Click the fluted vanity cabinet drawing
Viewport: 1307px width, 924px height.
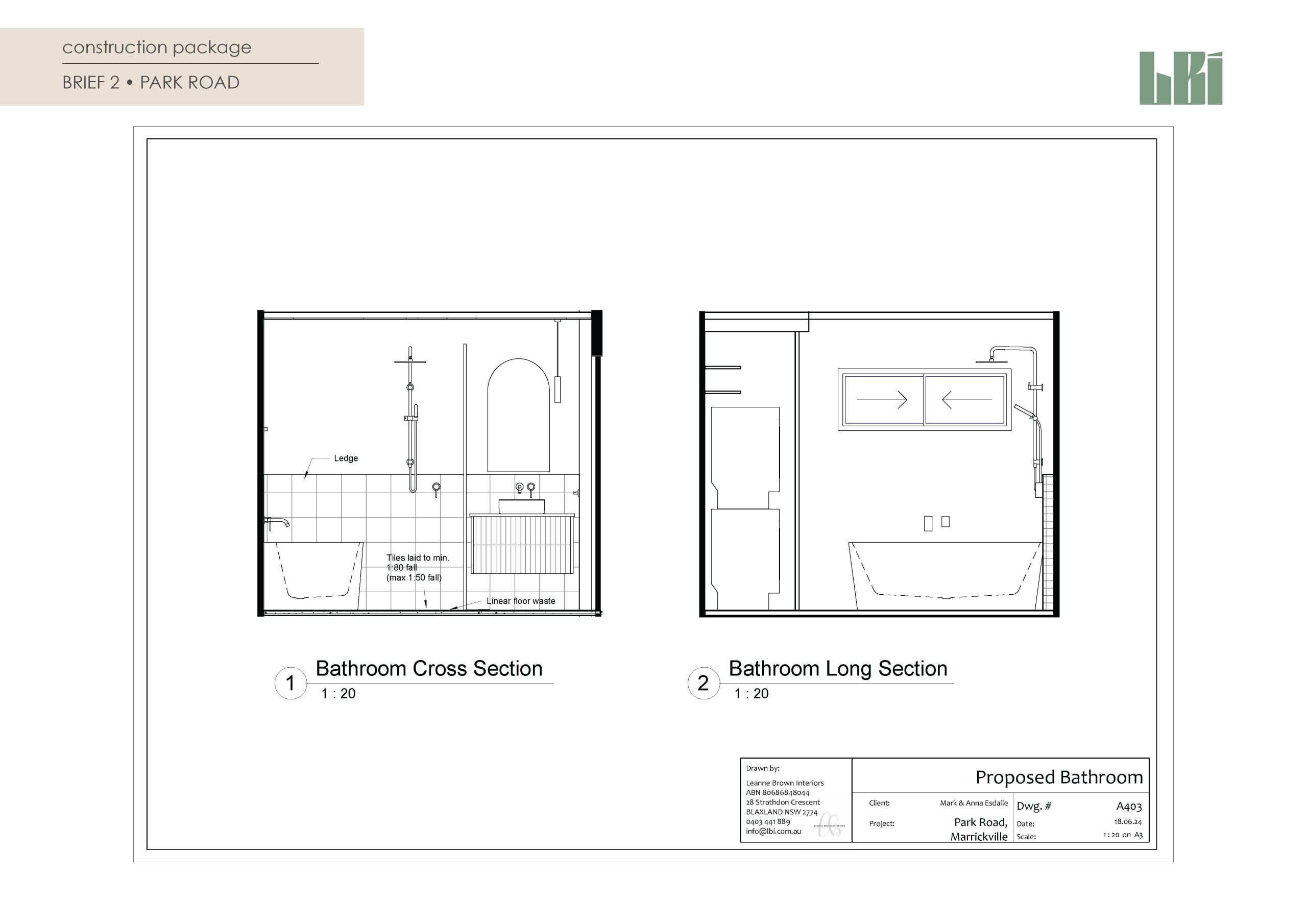(522, 544)
